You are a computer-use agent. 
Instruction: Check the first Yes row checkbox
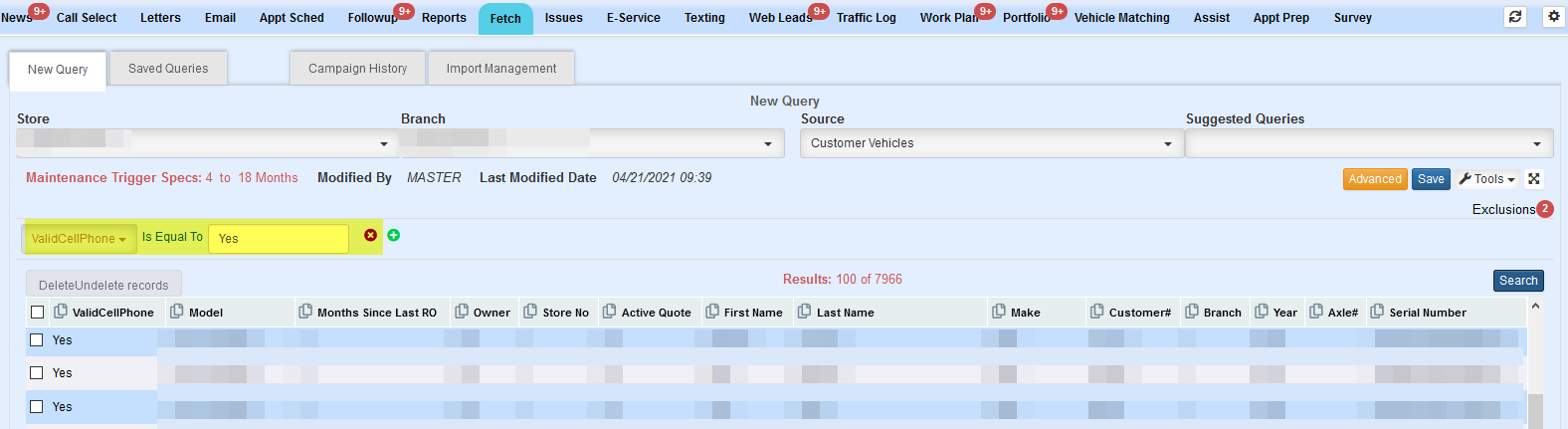[37, 340]
